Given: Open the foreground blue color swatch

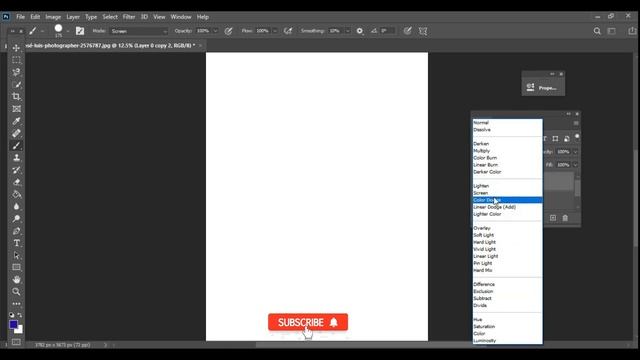Looking at the screenshot, I should coord(13,324).
